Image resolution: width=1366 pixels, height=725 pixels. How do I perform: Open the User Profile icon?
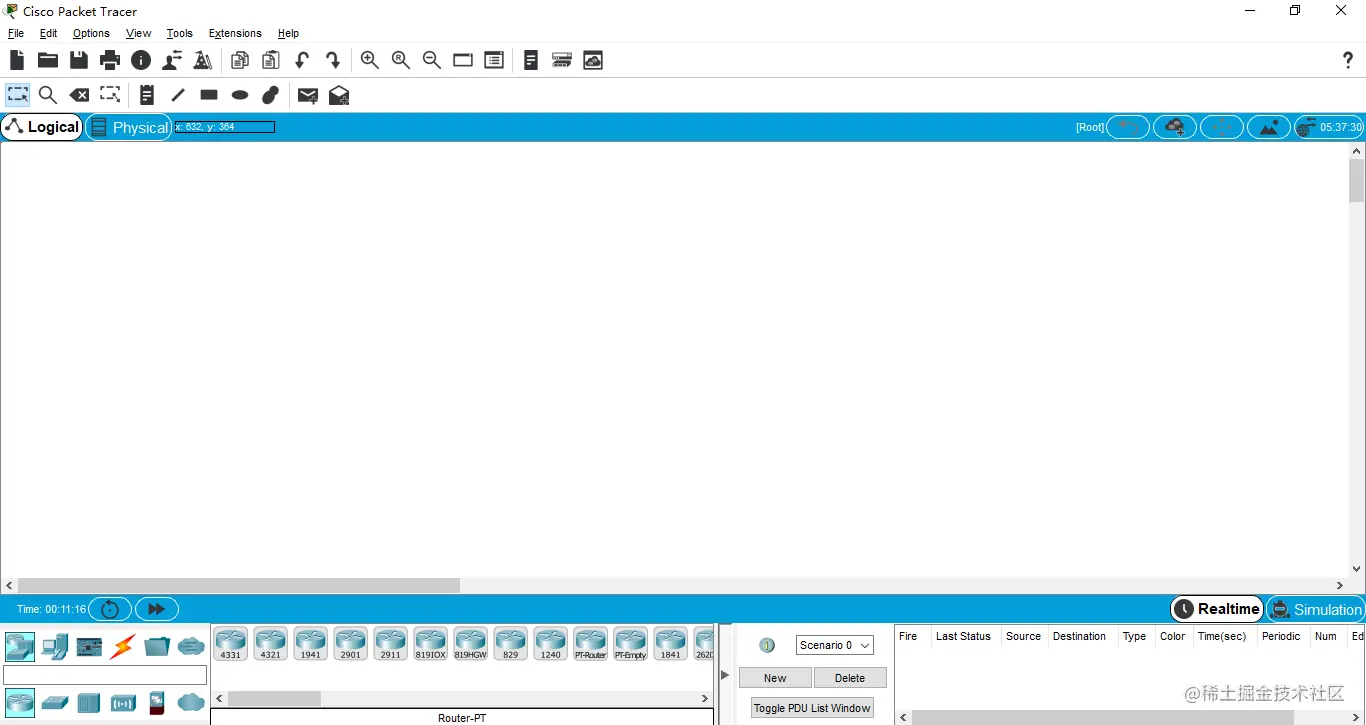[172, 60]
